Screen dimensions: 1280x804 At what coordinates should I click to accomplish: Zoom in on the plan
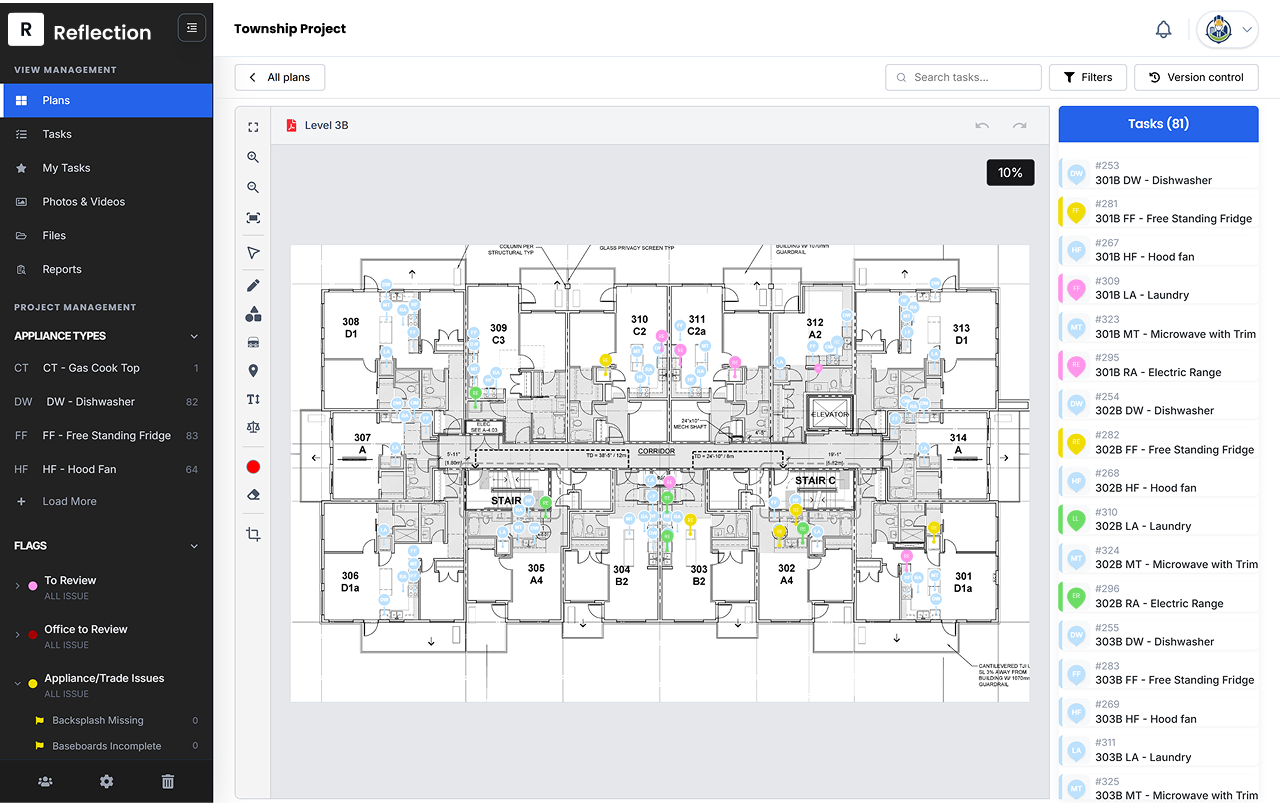pos(253,157)
